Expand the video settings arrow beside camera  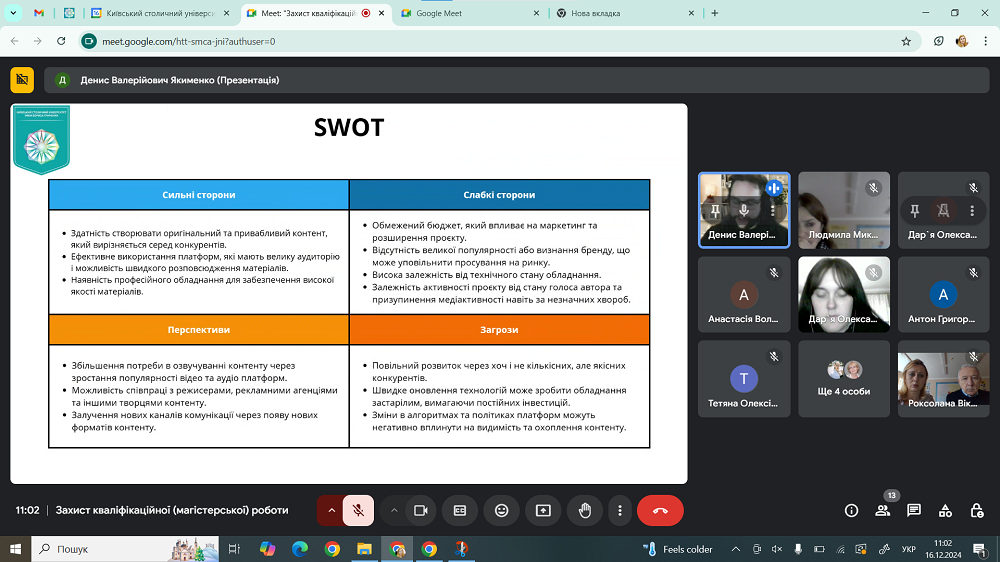(x=394, y=510)
